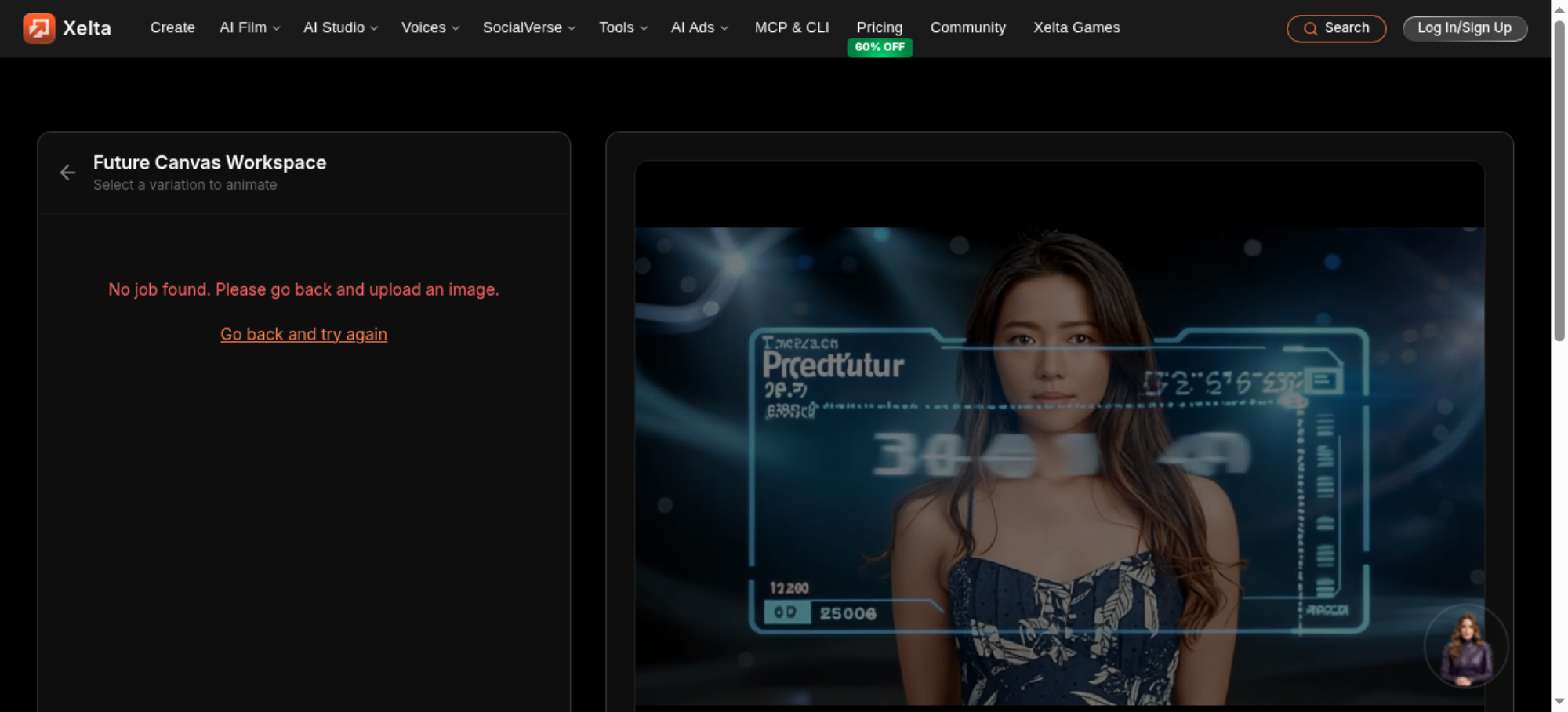Viewport: 1568px width, 712px height.
Task: Click the scrollbar down arrow
Action: coord(1559,702)
